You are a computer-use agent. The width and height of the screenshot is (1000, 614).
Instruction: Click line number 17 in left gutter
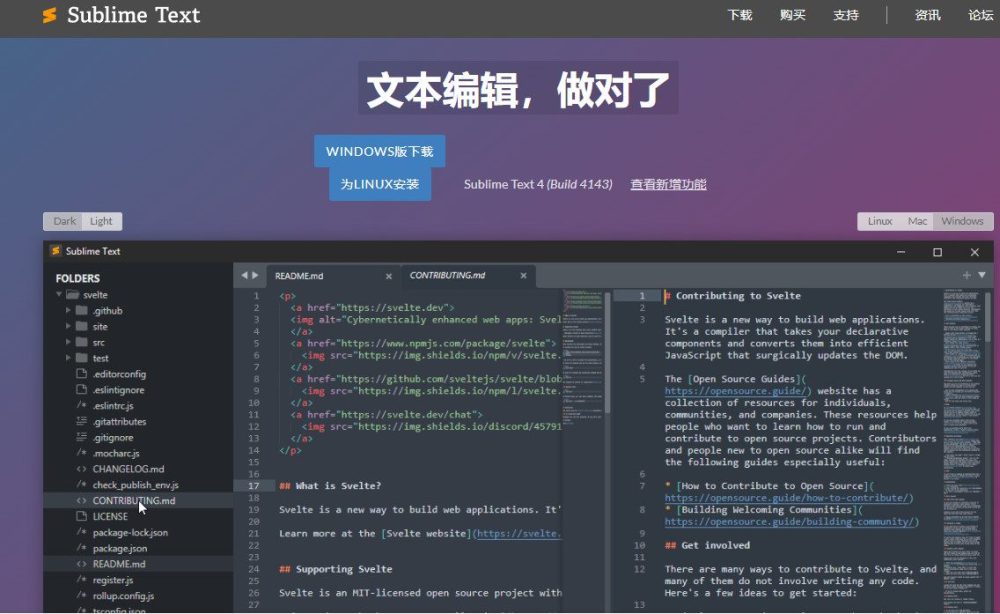click(x=253, y=486)
